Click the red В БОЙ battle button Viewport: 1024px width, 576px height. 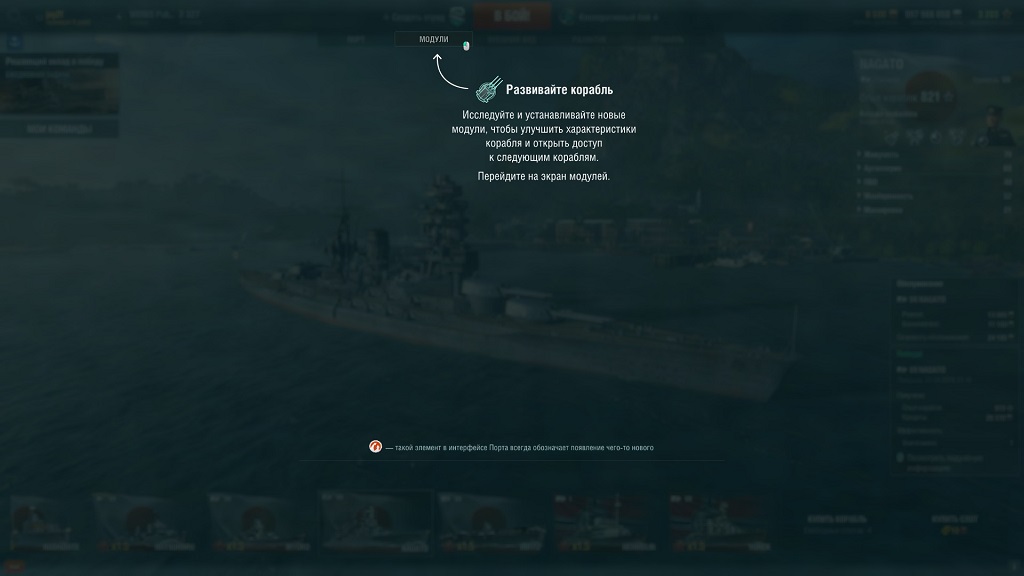(512, 16)
